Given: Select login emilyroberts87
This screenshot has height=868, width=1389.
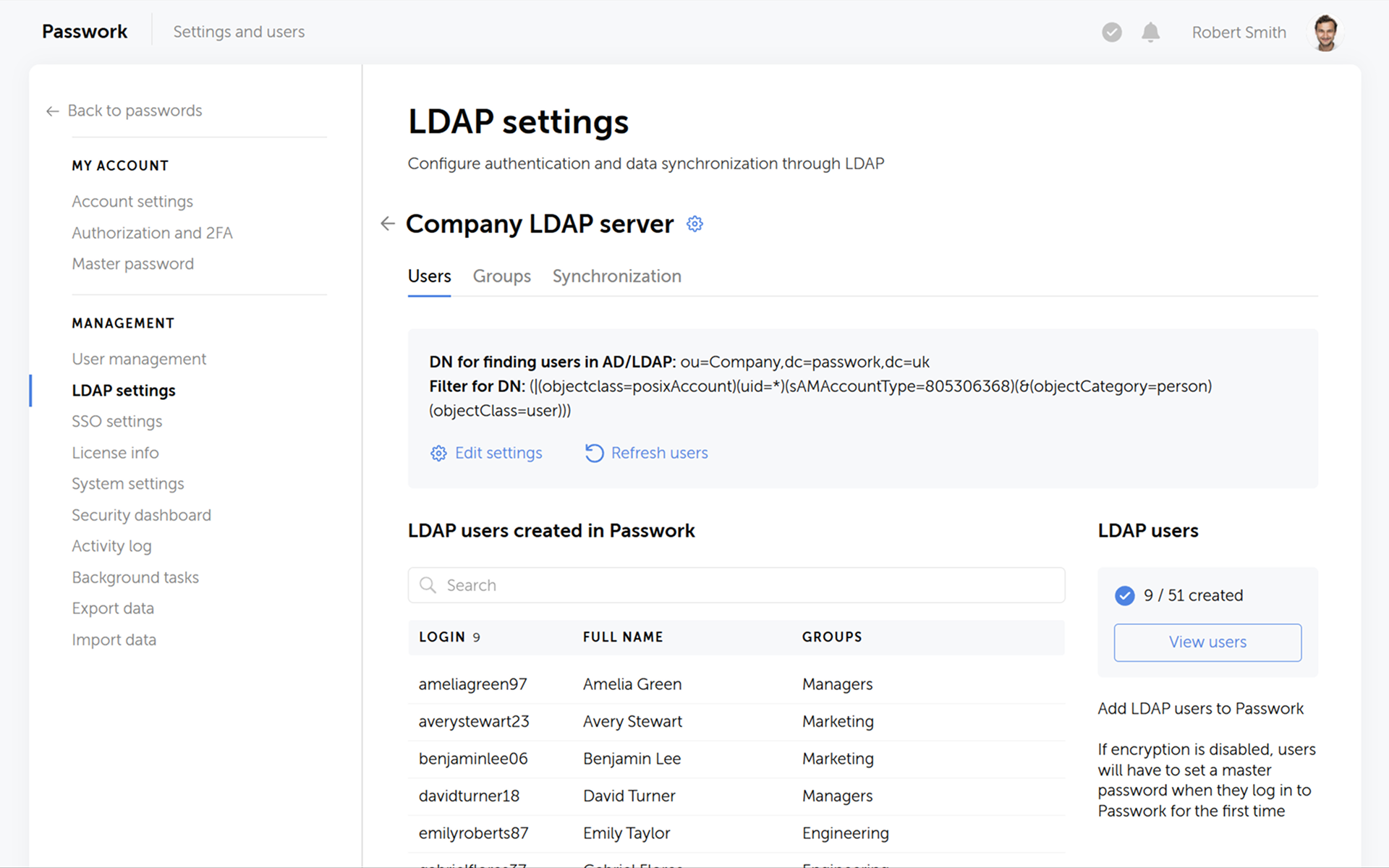Looking at the screenshot, I should tap(473, 833).
